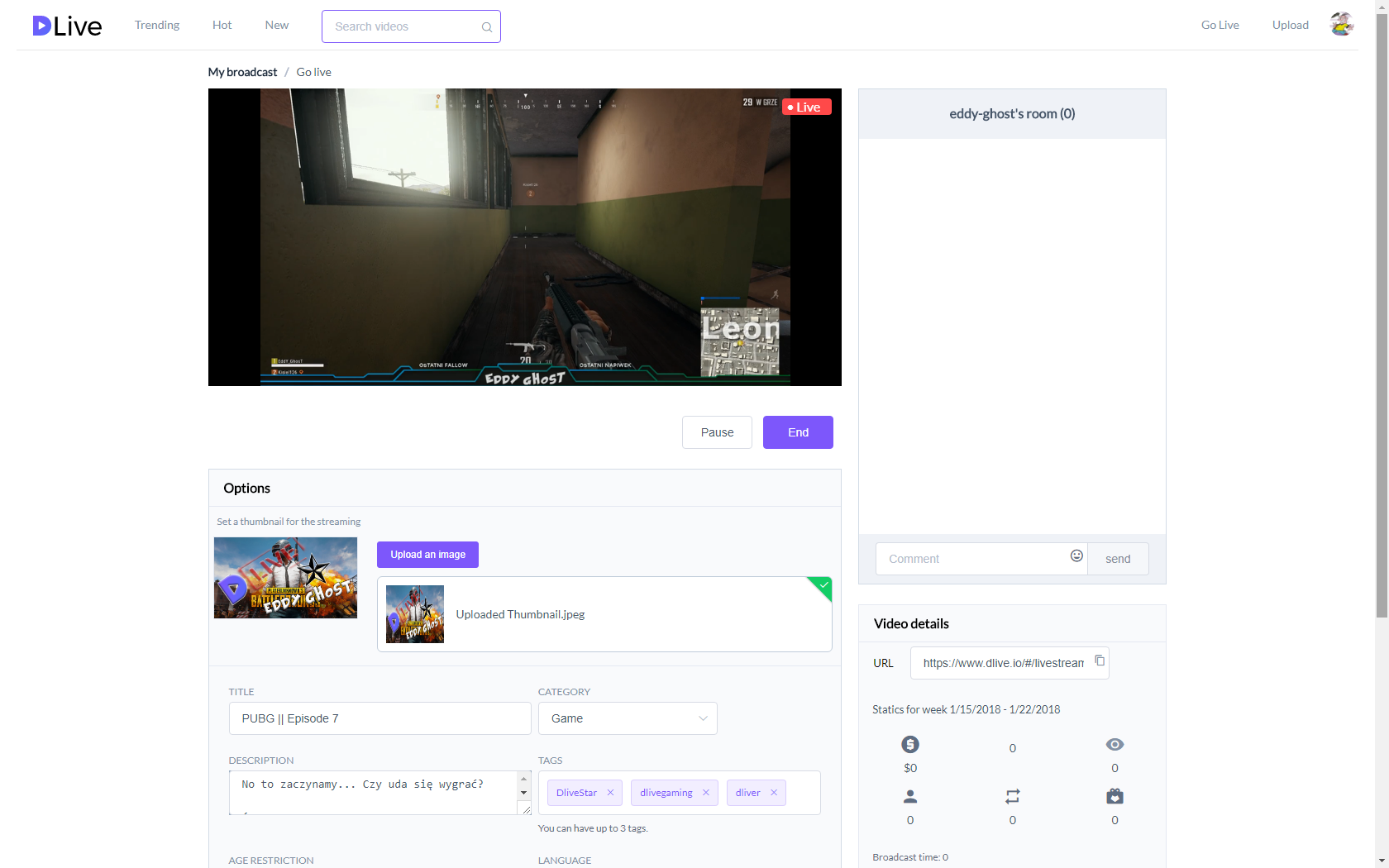
Task: Click the description resize handle
Action: (x=526, y=809)
